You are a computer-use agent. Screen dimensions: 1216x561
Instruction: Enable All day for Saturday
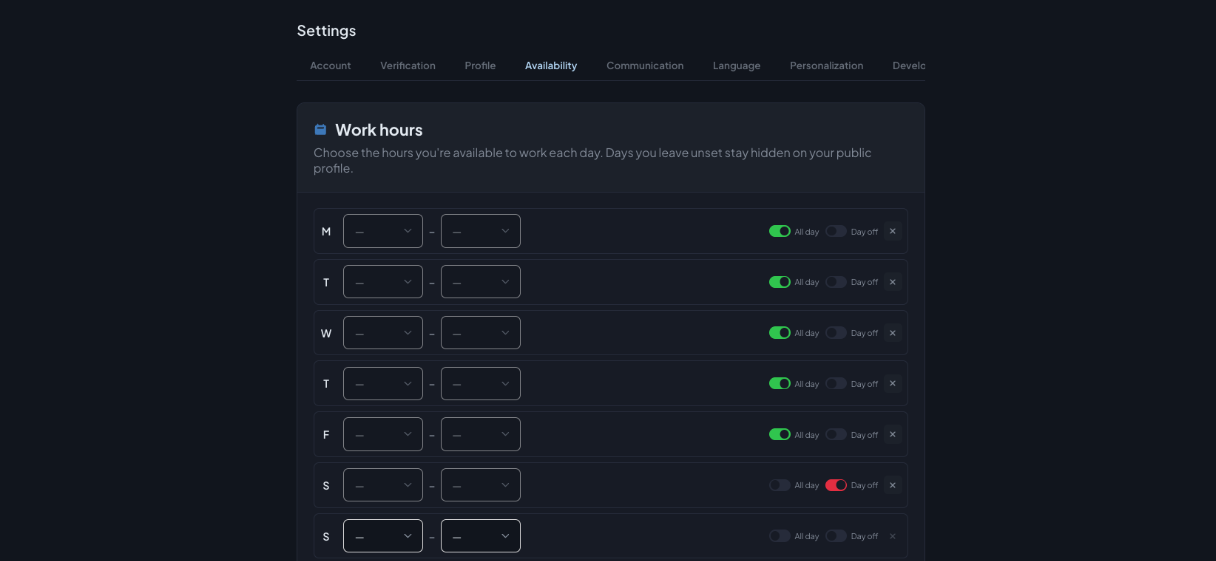tap(780, 485)
